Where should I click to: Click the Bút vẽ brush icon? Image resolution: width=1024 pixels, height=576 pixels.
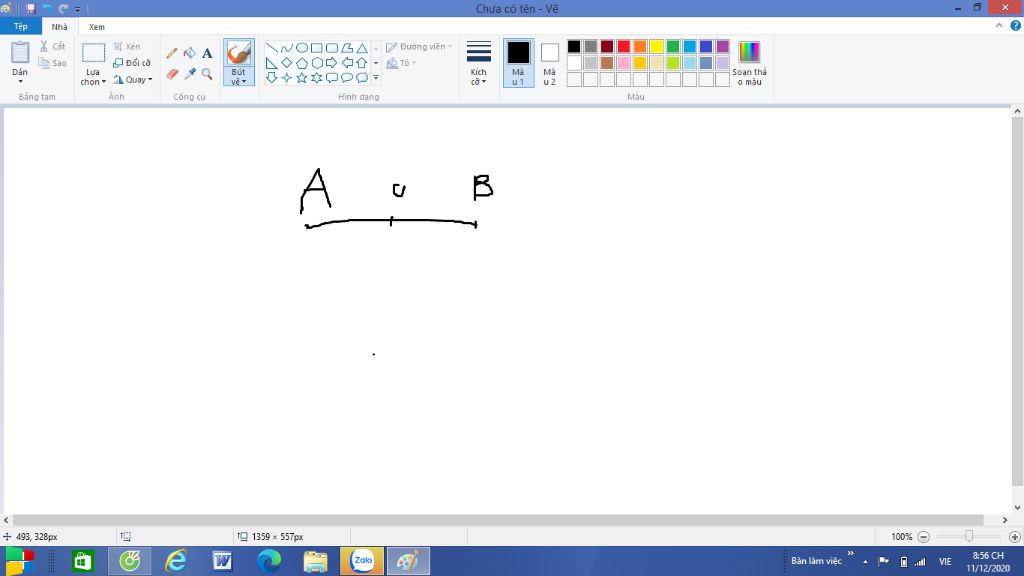[x=238, y=53]
